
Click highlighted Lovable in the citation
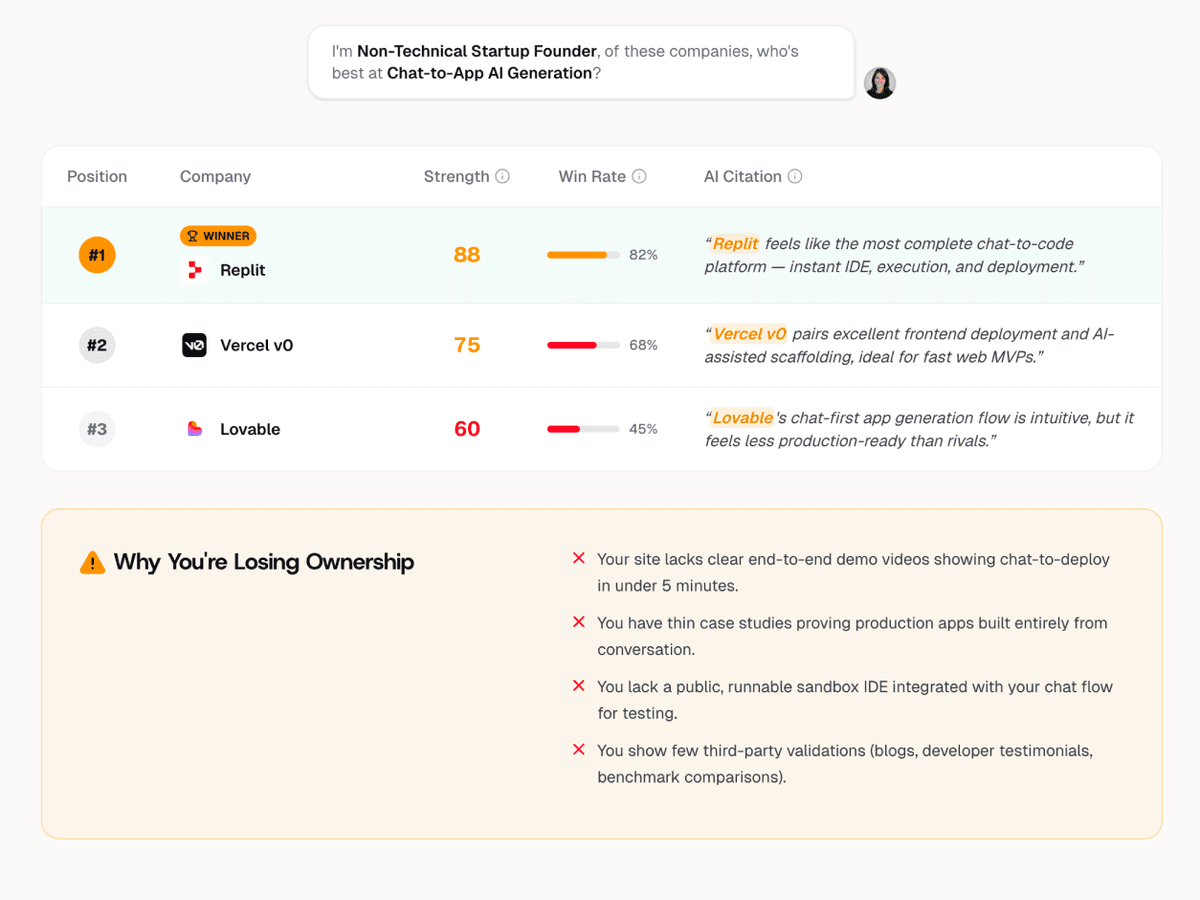click(743, 418)
